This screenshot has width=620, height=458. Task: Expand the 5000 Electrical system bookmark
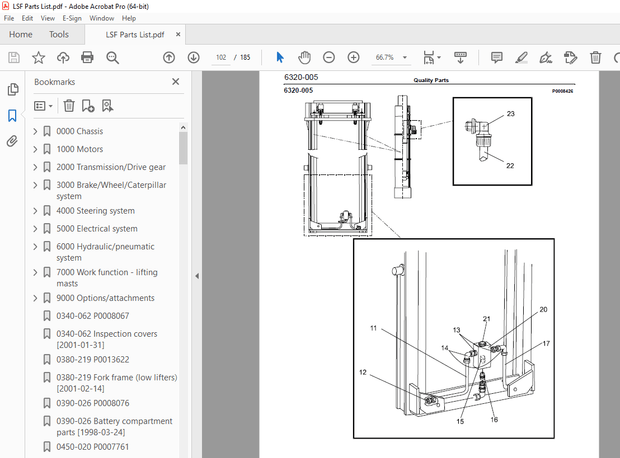pyautogui.click(x=35, y=229)
